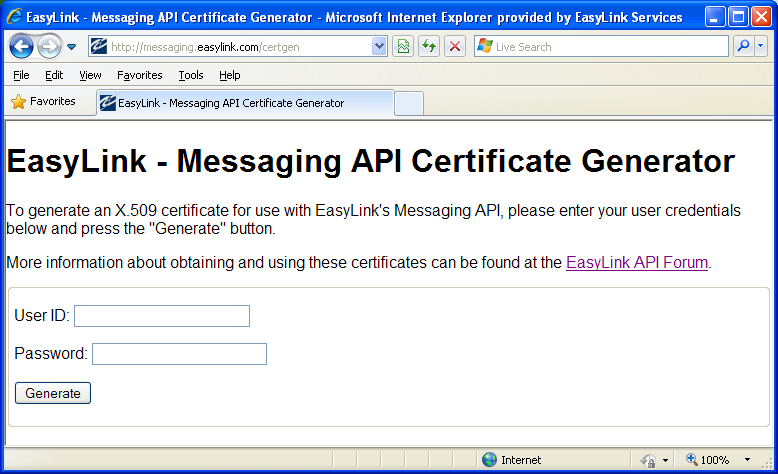Open the Tools menu
Image resolution: width=778 pixels, height=474 pixels.
tap(191, 75)
